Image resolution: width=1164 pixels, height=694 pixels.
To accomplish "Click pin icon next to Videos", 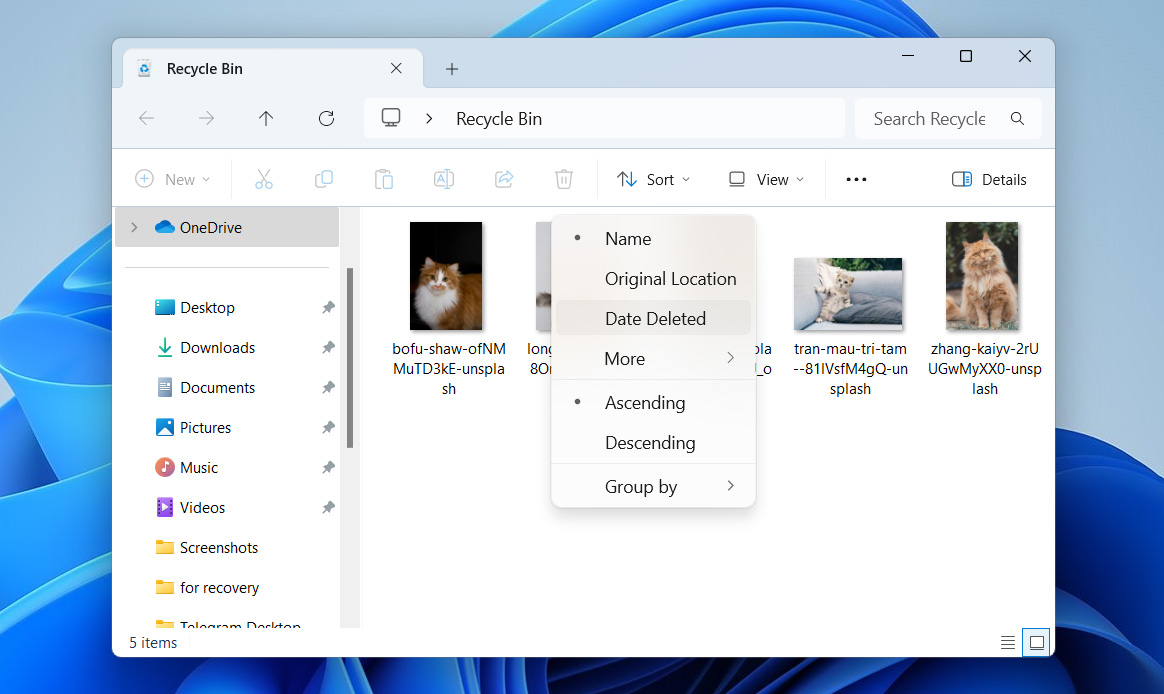I will pyautogui.click(x=328, y=508).
